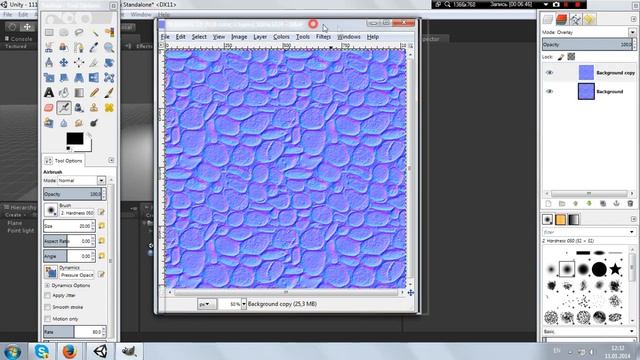Select the Cage Transform tool
The image size is (640, 360).
pyautogui.click(x=109, y=78)
